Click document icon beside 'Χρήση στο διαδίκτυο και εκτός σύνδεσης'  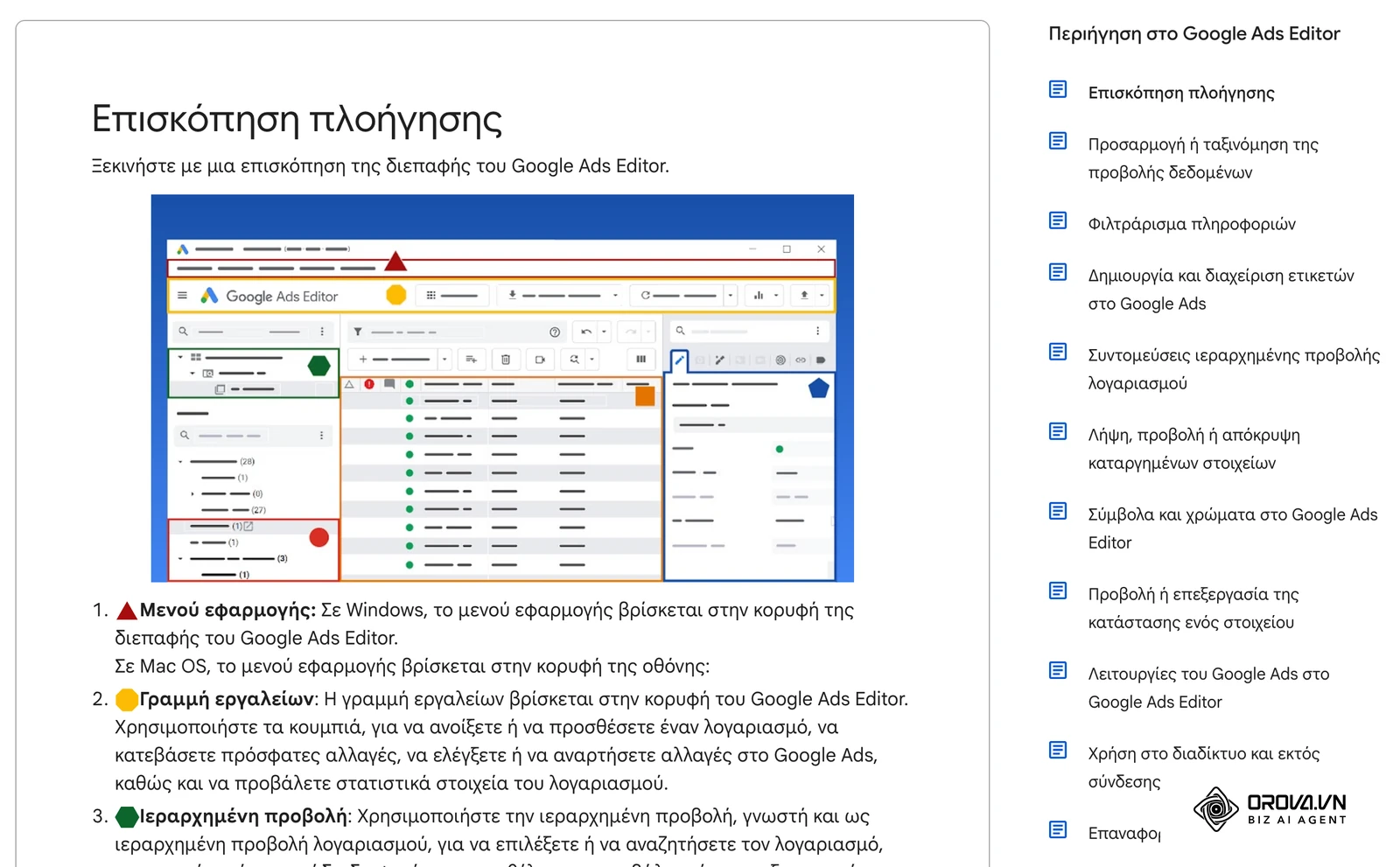point(1058,750)
